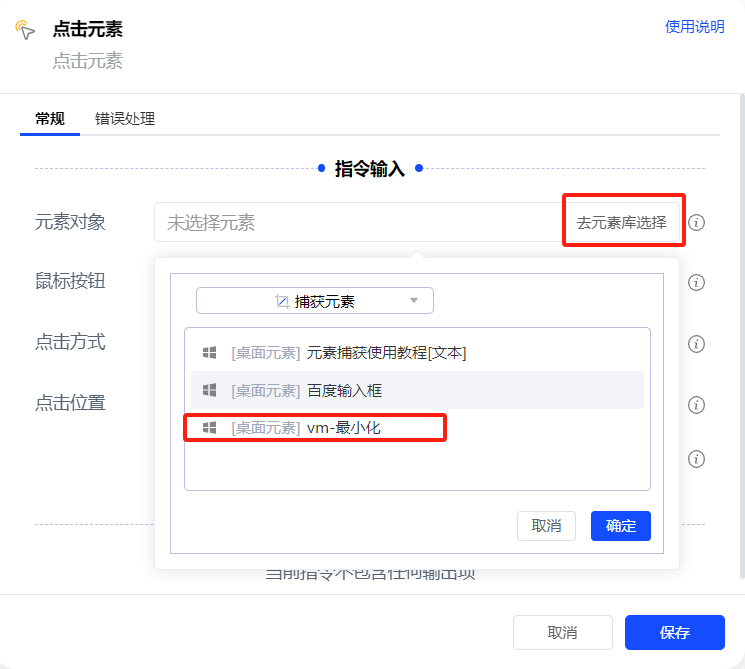Viewport: 745px width, 669px height.
Task: Click the bottom-most info icon on right edge
Action: pyautogui.click(x=697, y=459)
